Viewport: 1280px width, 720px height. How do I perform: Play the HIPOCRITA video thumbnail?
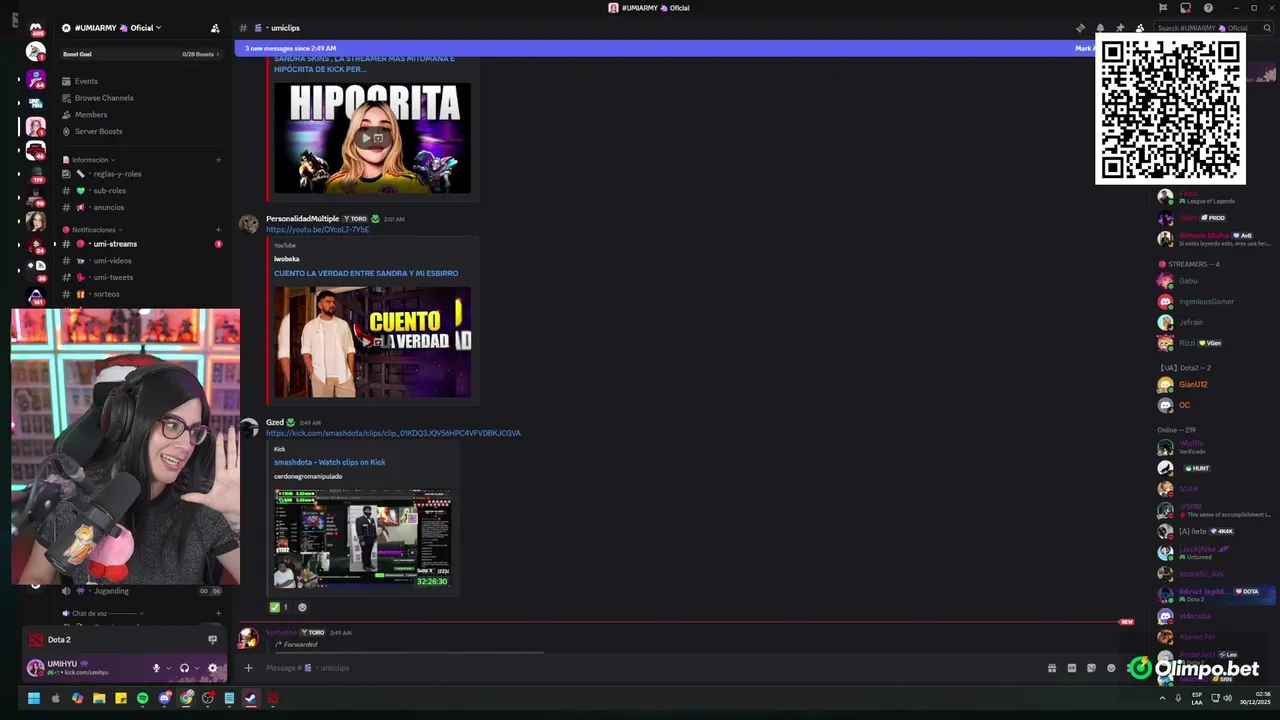coord(372,138)
